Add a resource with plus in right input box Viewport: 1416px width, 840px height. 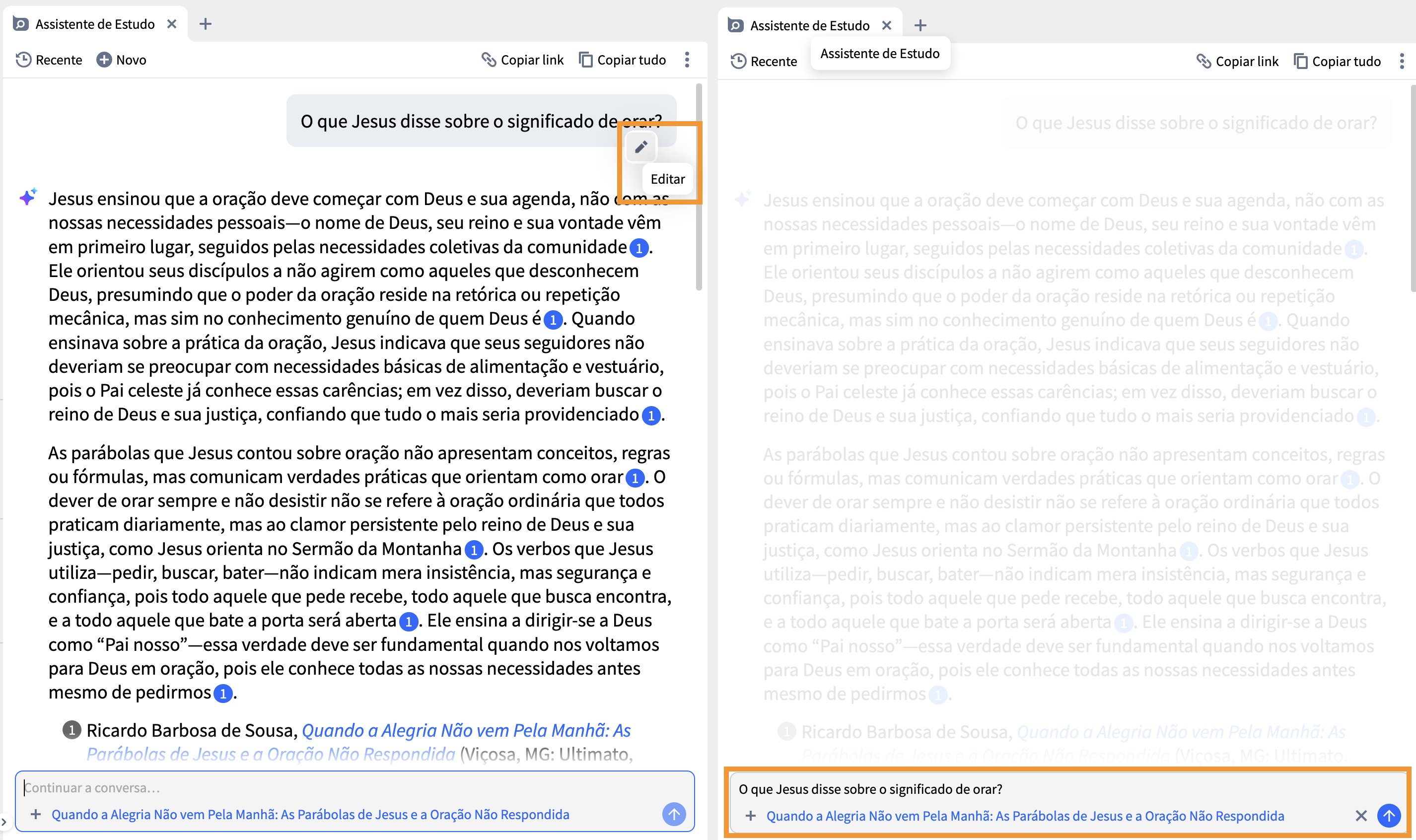coord(750,816)
